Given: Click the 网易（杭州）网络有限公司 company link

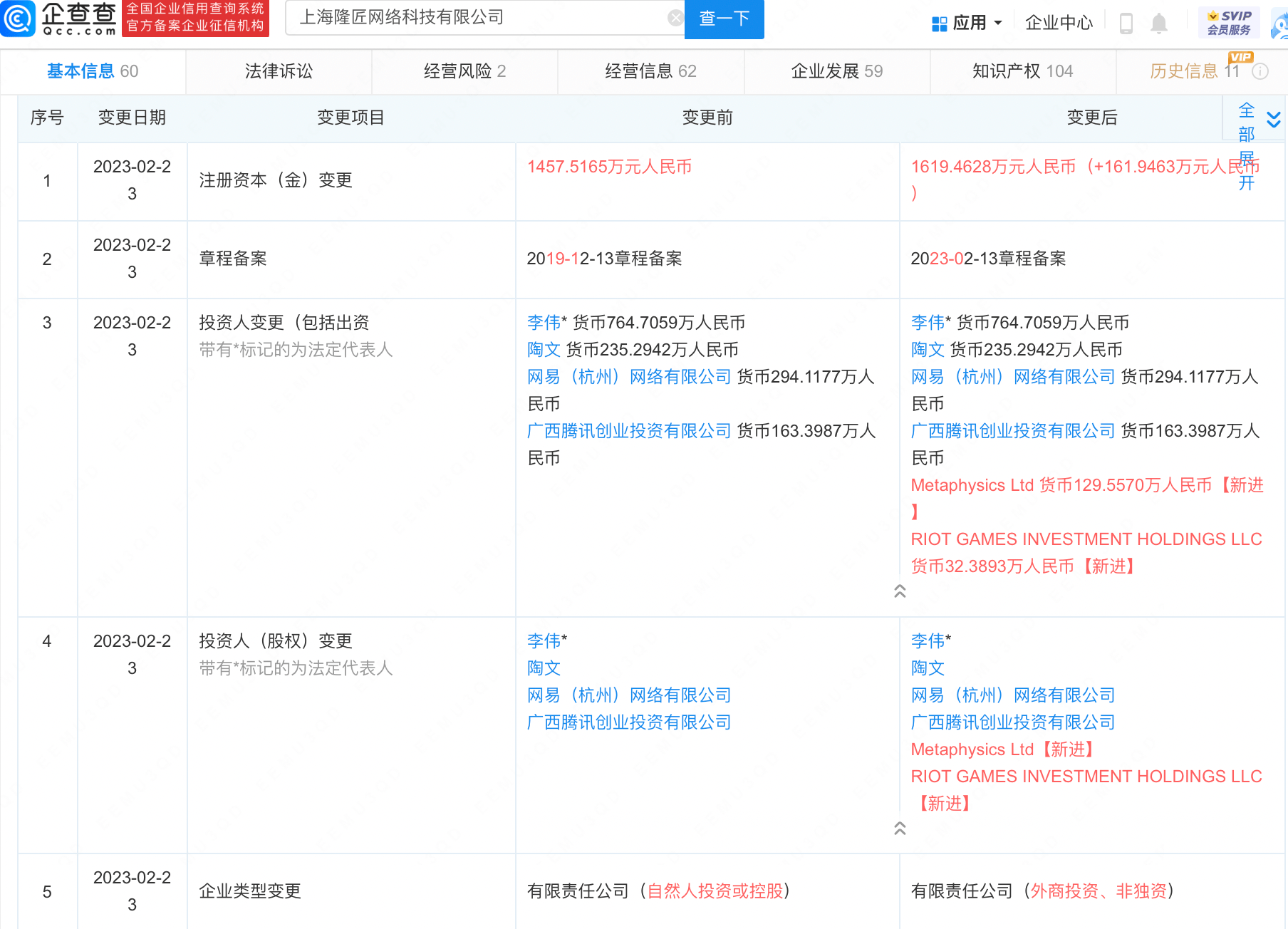Looking at the screenshot, I should point(629,376).
